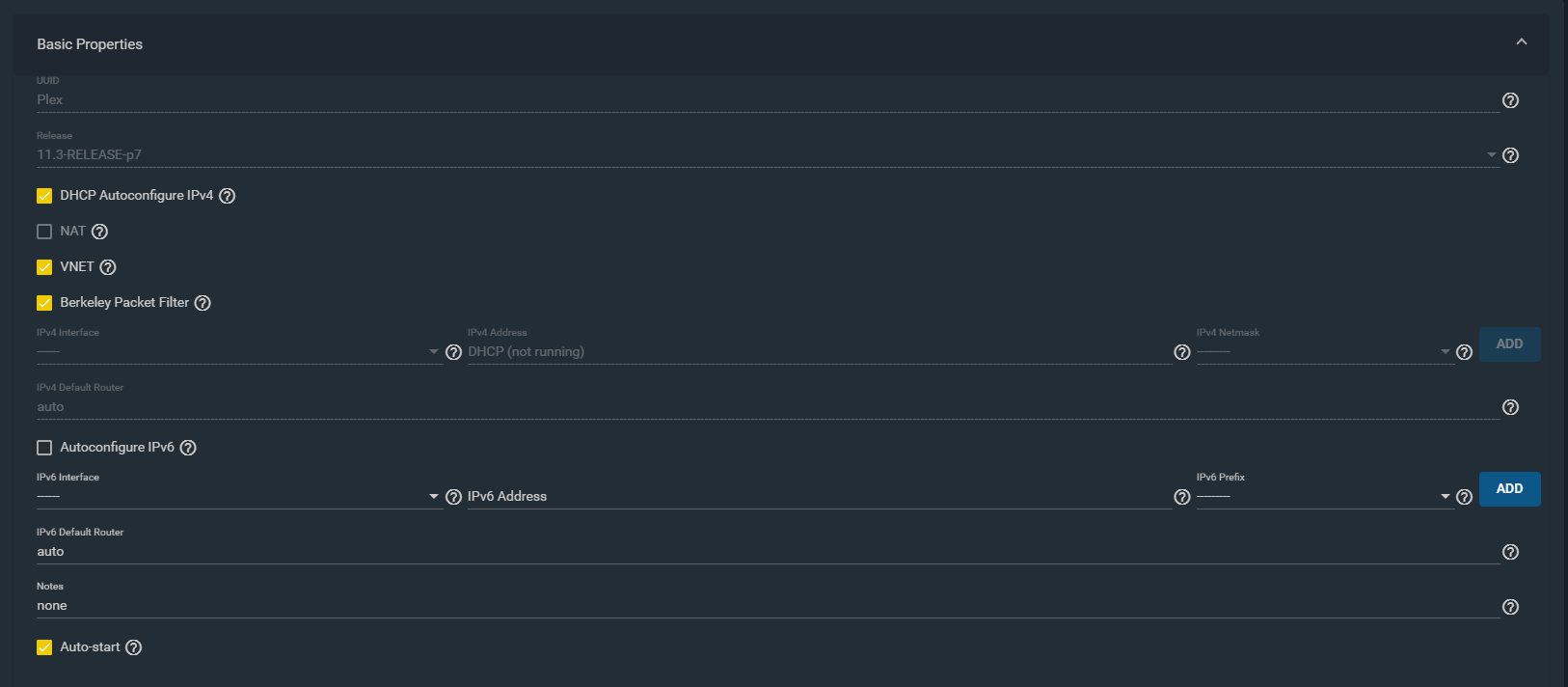The height and width of the screenshot is (687, 1568).
Task: Open the IPv6 Interface dropdown
Action: (x=237, y=497)
